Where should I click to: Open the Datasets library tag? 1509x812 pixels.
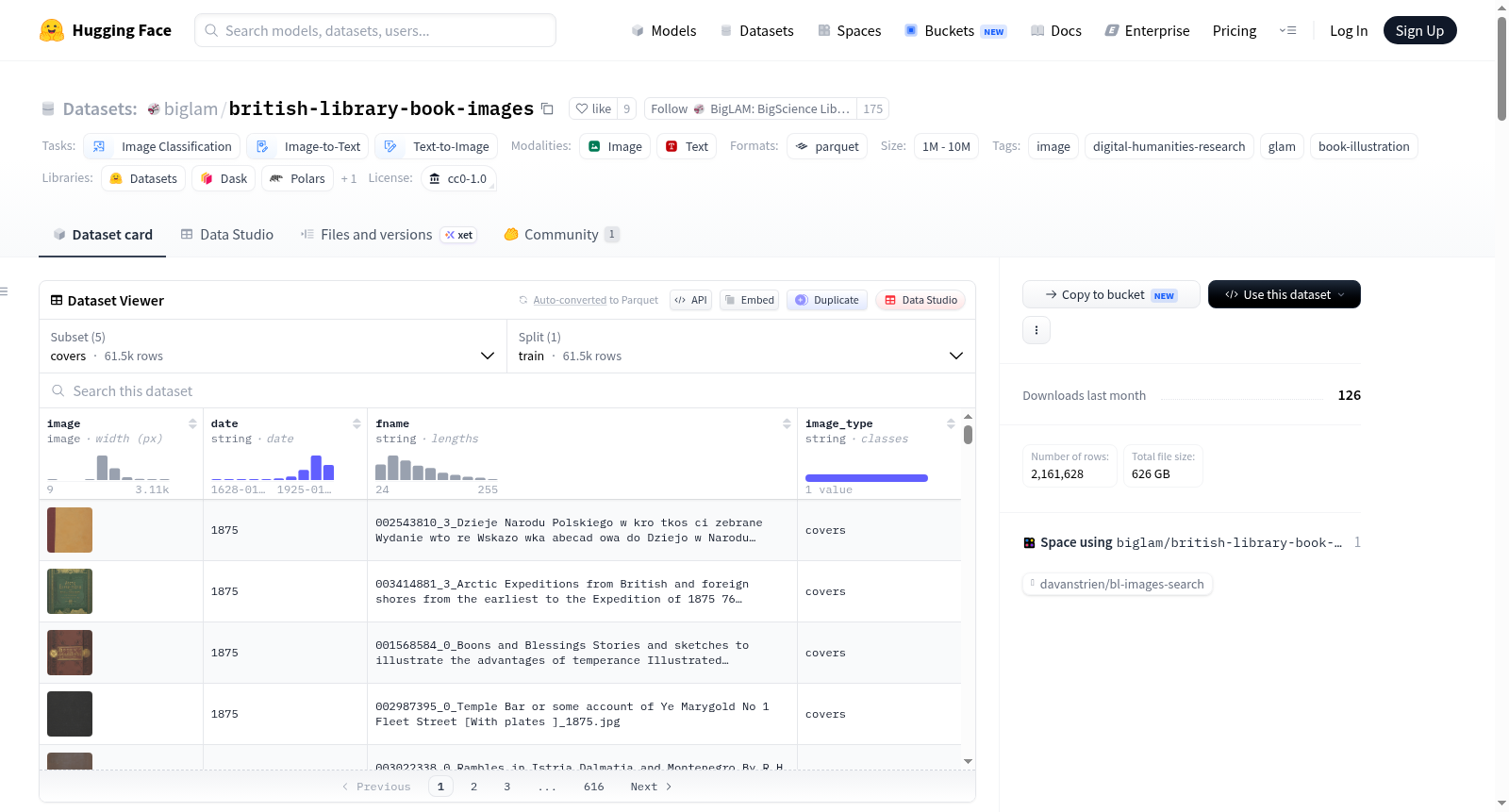pyautogui.click(x=143, y=178)
